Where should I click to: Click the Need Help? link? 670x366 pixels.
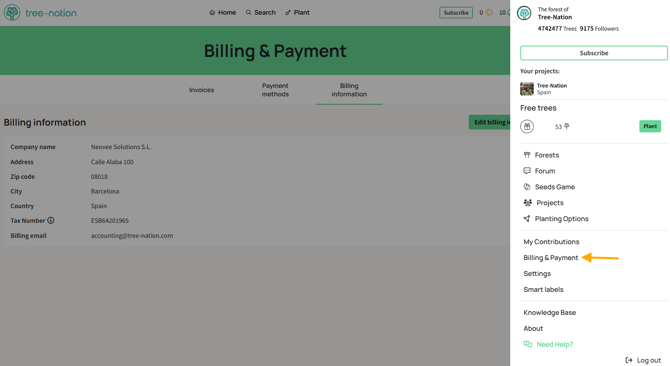(x=555, y=344)
